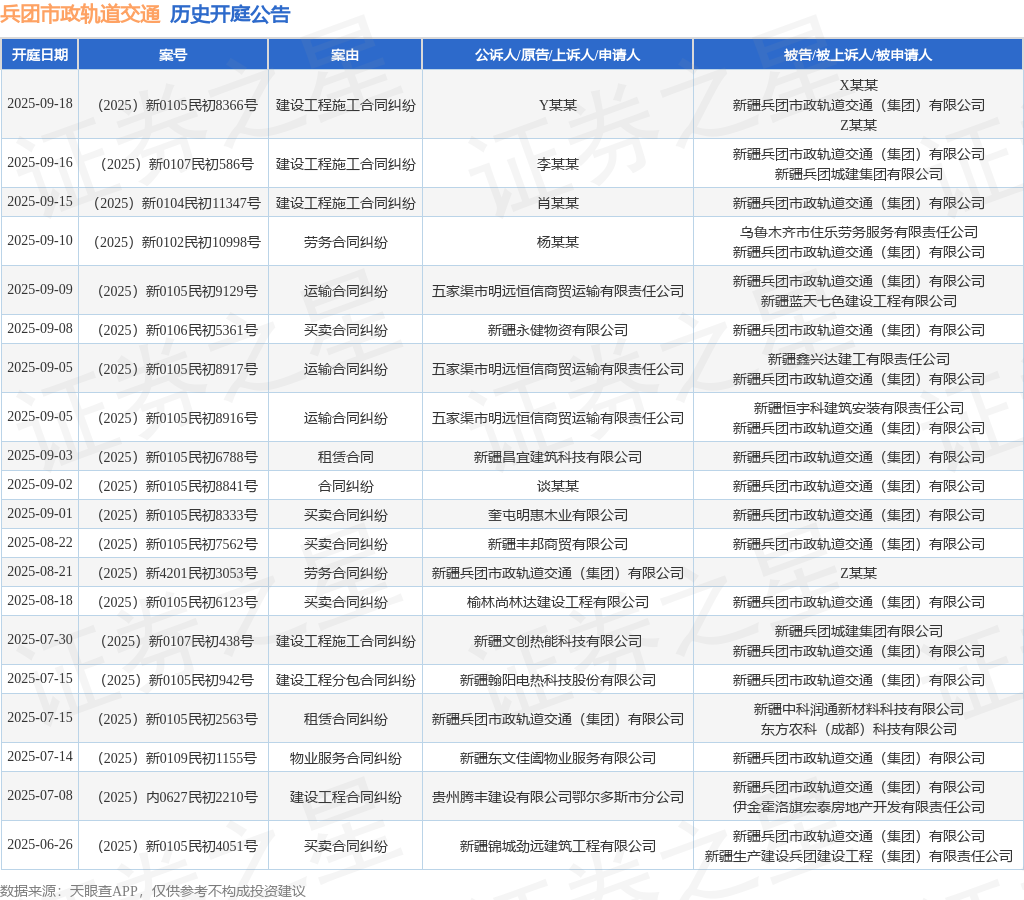Click defendant 新疆兵团城建集团有限公司 in the 2025-09-16 row

[x=858, y=174]
